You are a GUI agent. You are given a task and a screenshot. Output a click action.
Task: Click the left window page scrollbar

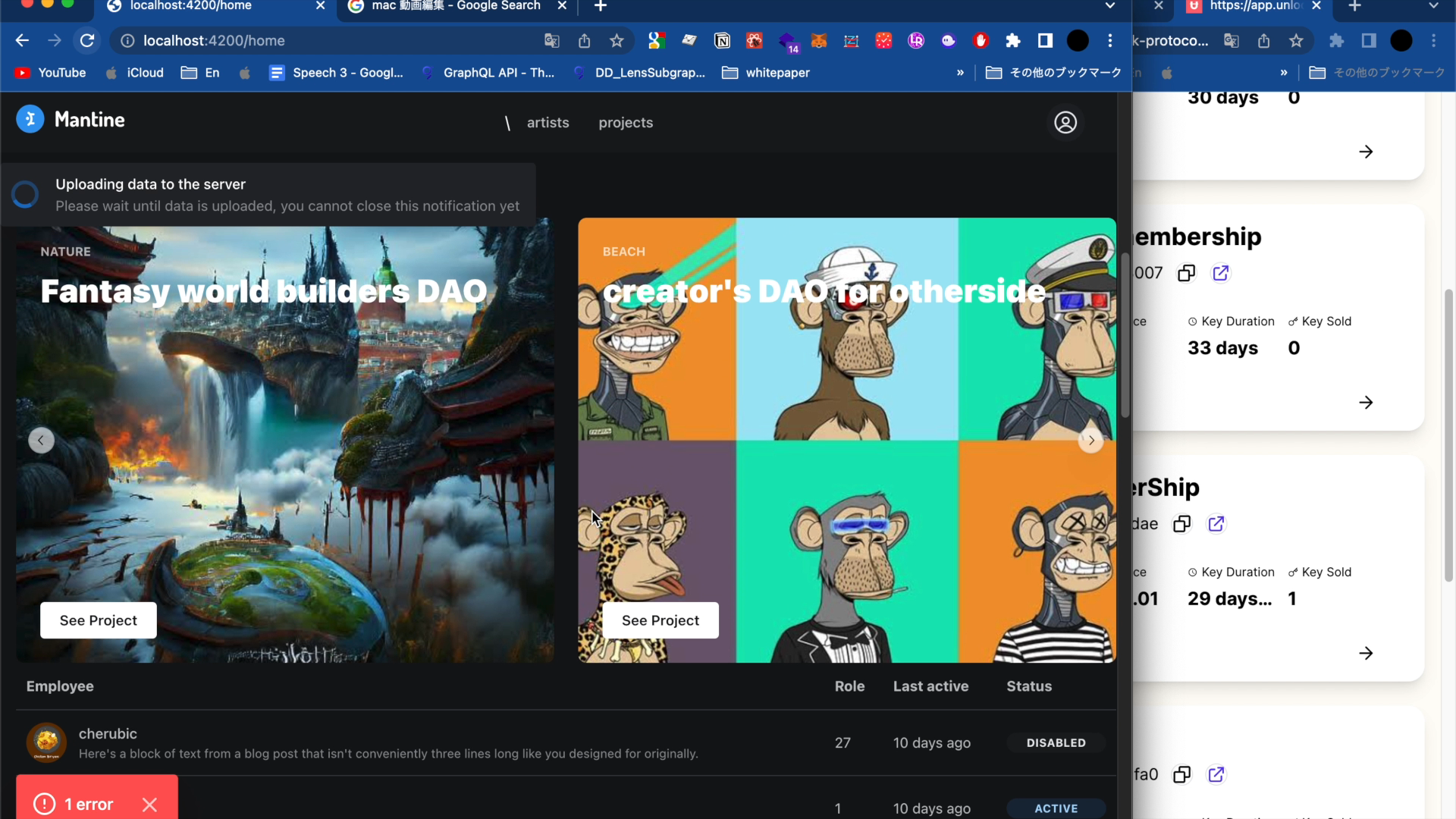coord(1125,336)
